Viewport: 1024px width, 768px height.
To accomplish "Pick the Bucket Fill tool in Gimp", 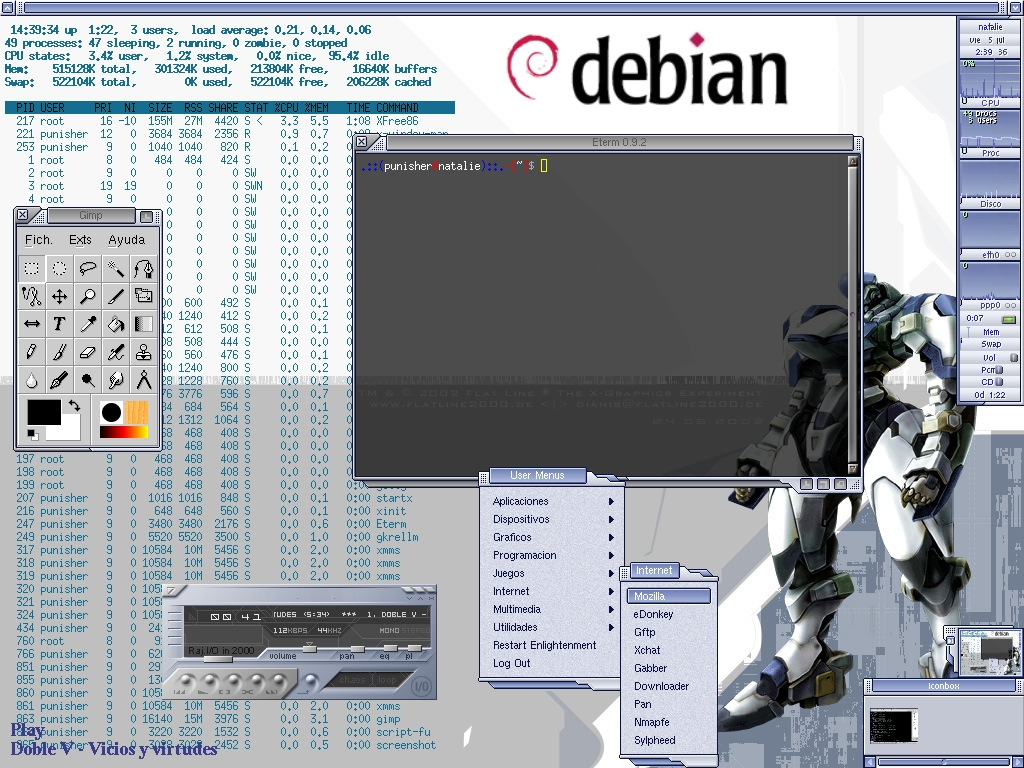I will [x=116, y=323].
